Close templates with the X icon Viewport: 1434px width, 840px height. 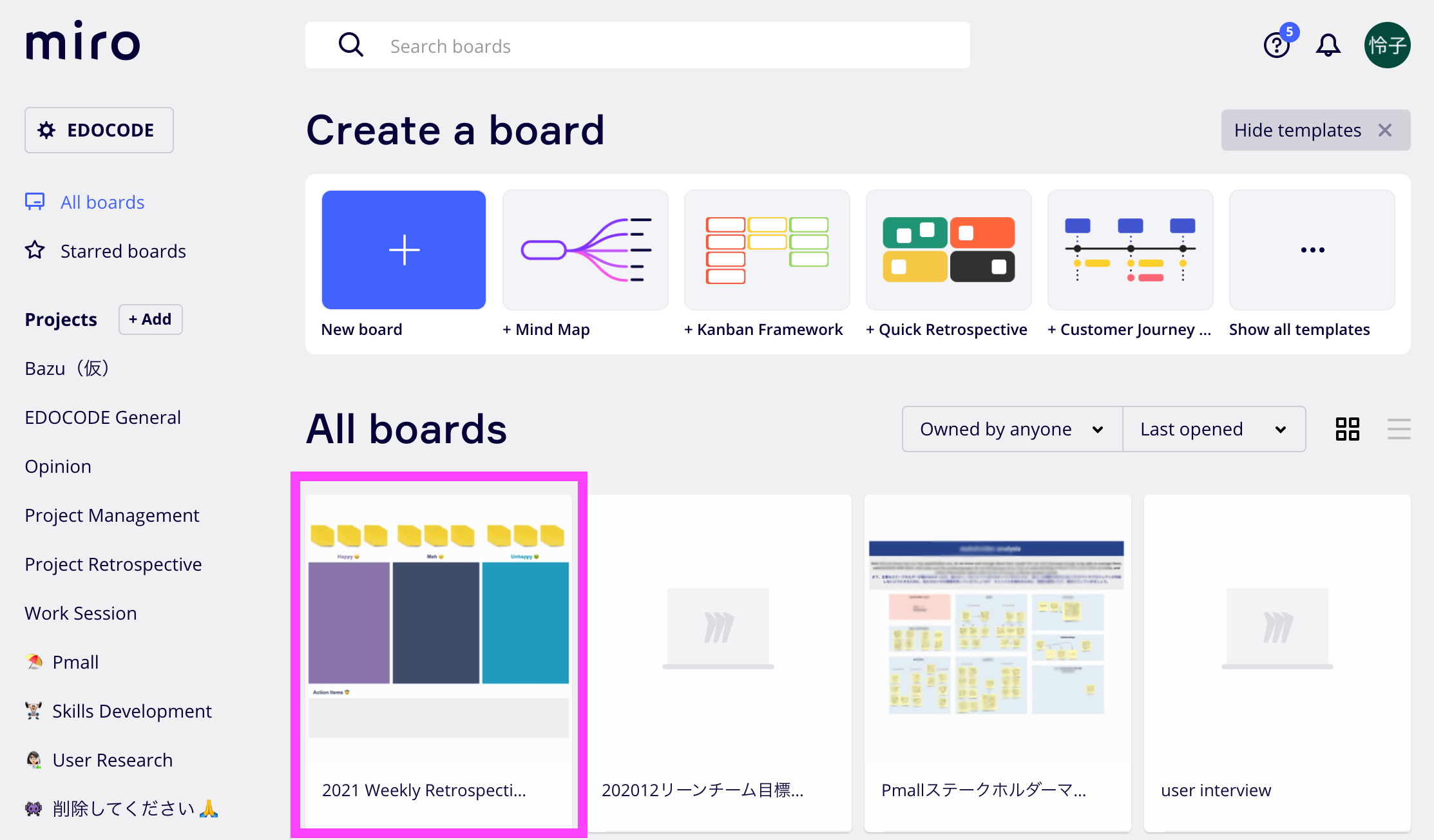tap(1385, 130)
